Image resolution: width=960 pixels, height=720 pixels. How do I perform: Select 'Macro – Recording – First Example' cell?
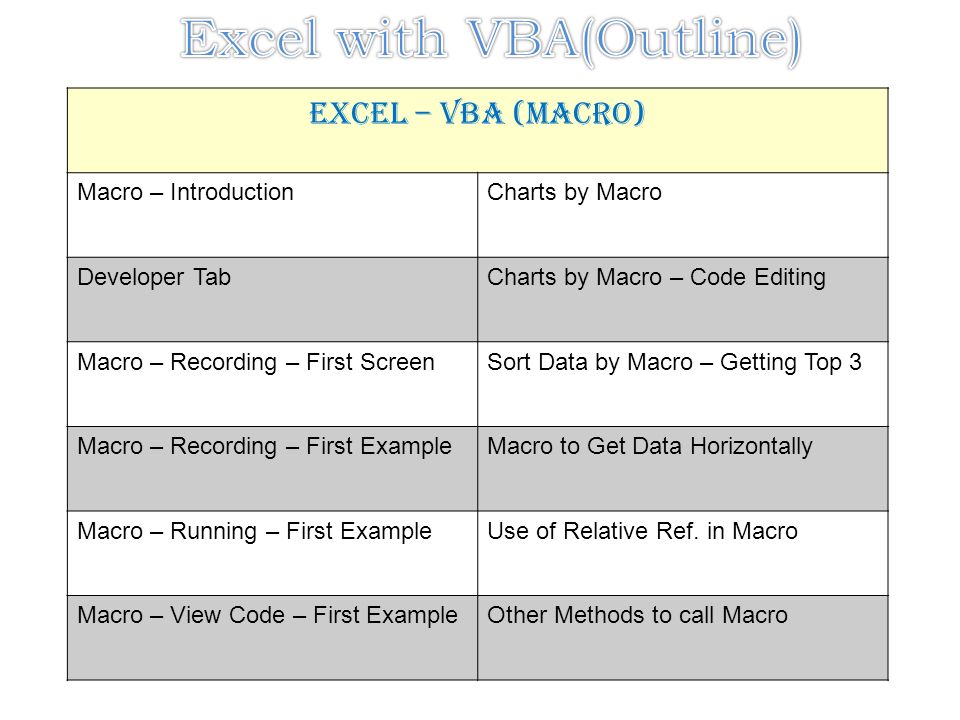pyautogui.click(x=272, y=469)
